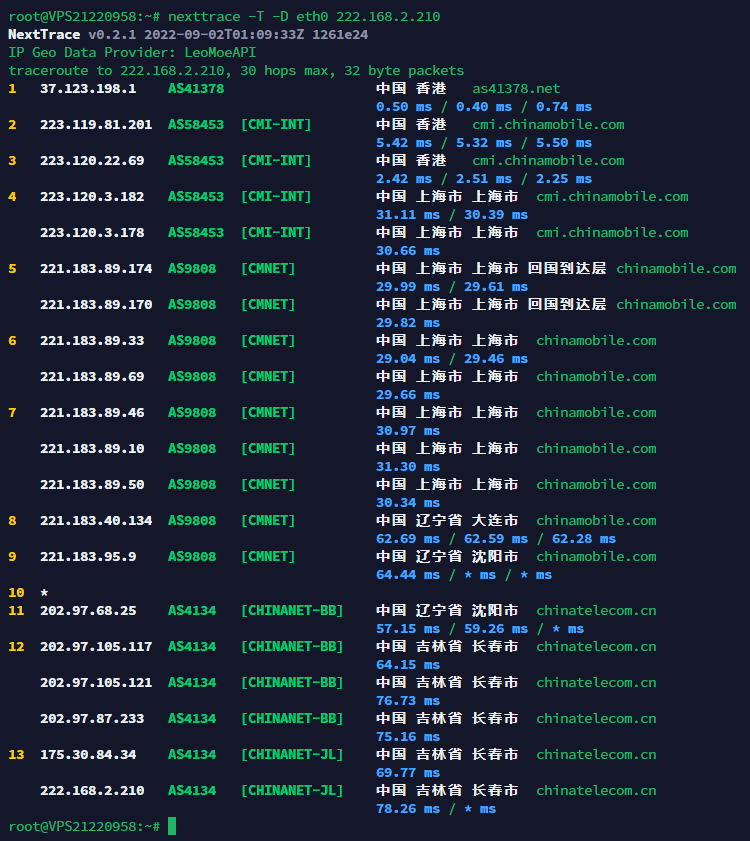Click the [CMI-INT] tag for 223.120.3.178
The width and height of the screenshot is (750, 841).
click(276, 232)
